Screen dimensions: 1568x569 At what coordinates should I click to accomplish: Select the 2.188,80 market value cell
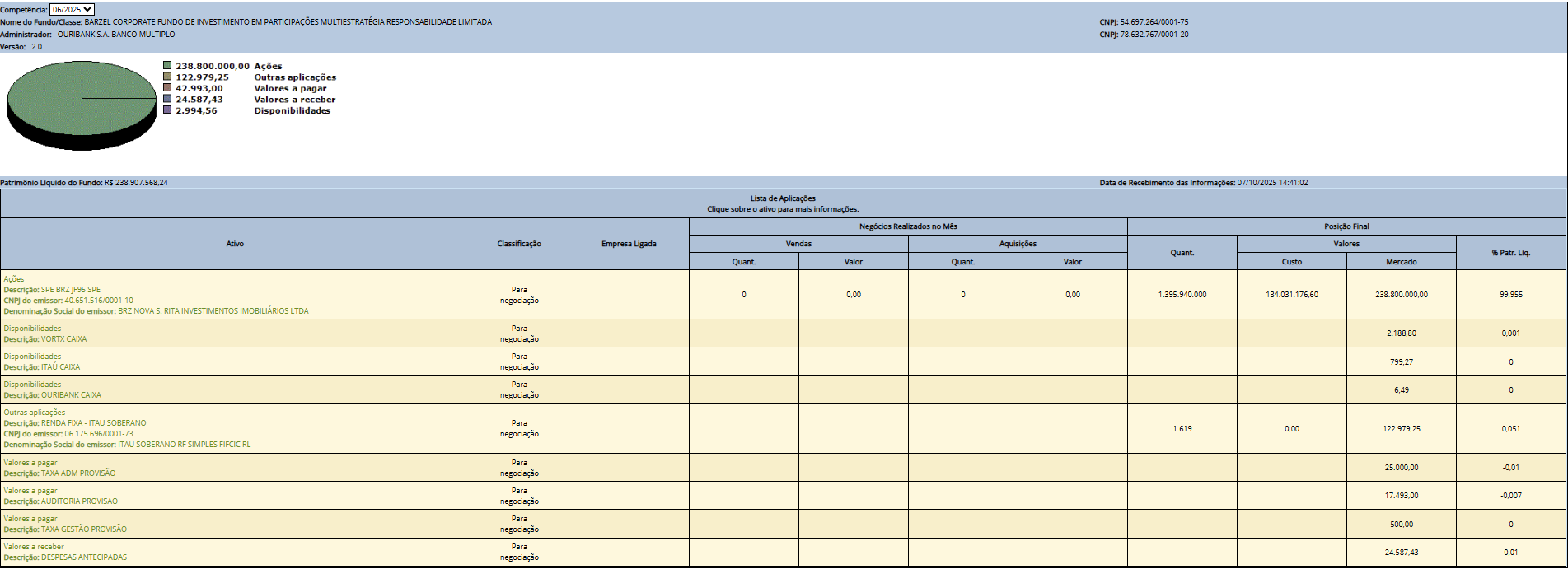[x=1402, y=333]
